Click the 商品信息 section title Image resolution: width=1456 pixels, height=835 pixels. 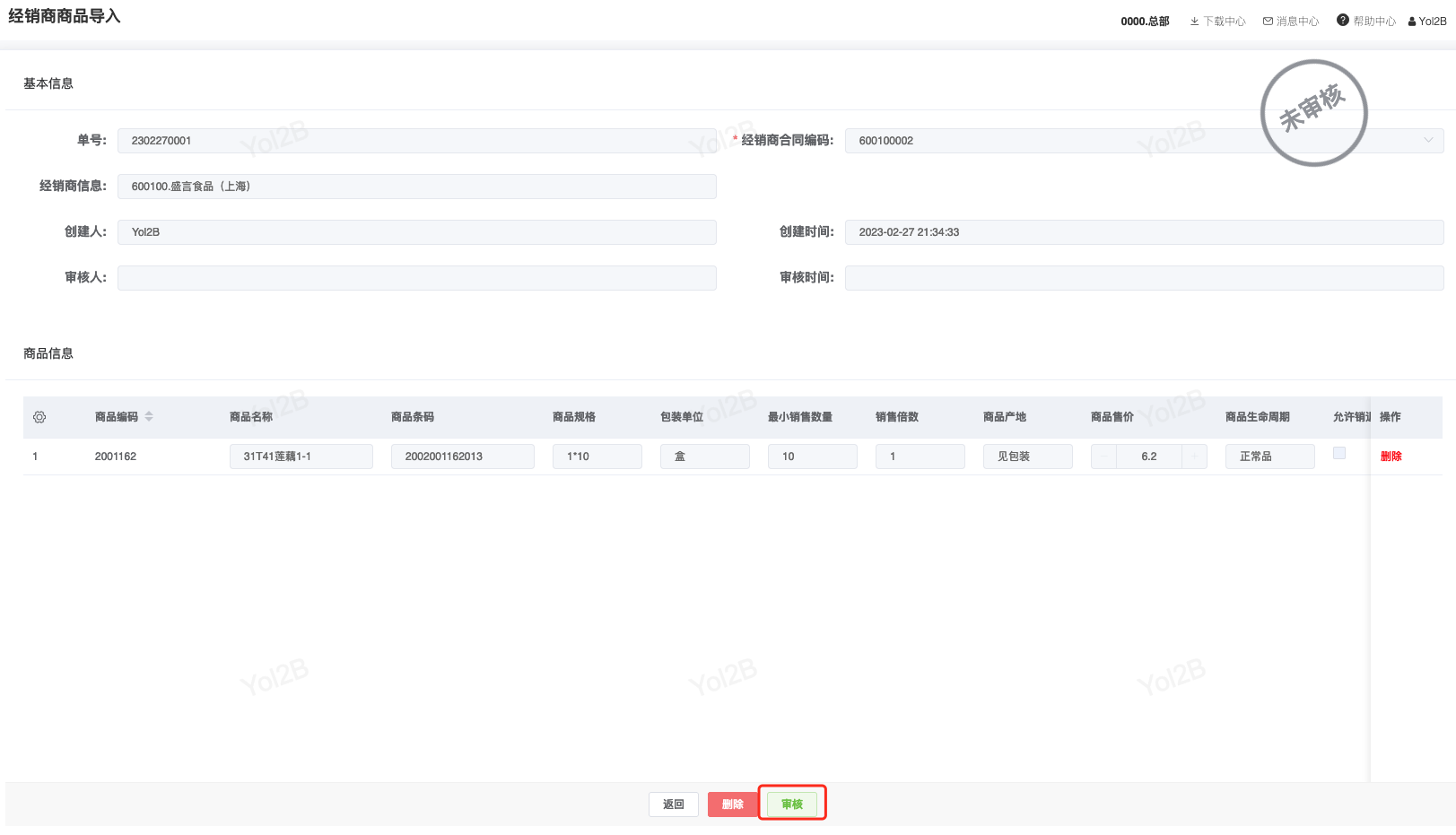click(x=48, y=353)
